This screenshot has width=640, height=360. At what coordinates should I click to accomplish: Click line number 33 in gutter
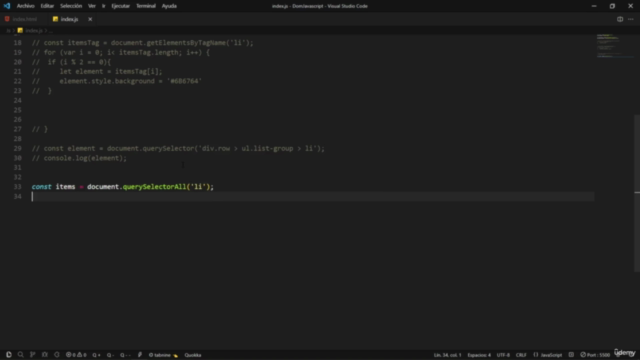[18, 187]
